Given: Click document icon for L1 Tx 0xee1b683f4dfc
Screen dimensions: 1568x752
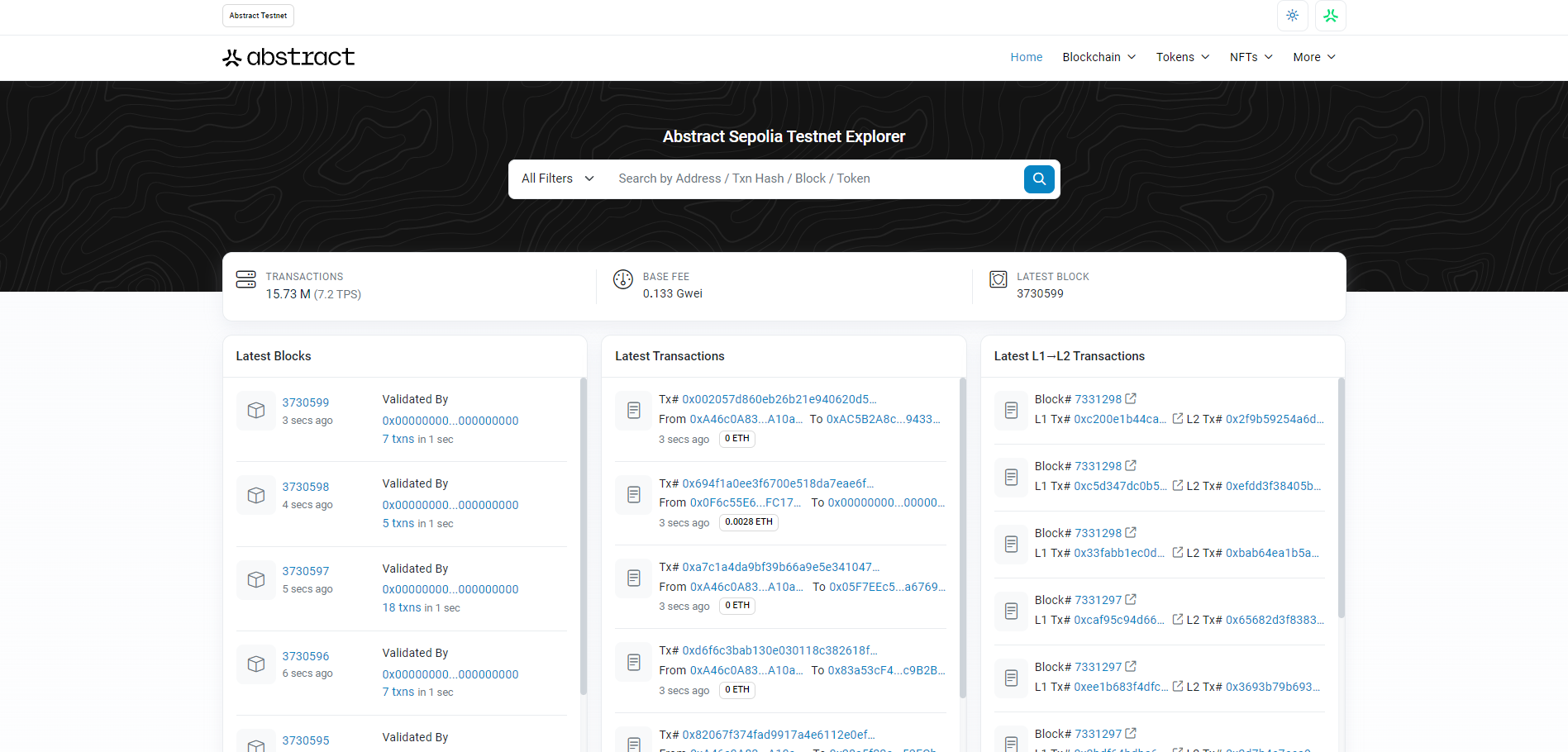Looking at the screenshot, I should [x=1011, y=678].
